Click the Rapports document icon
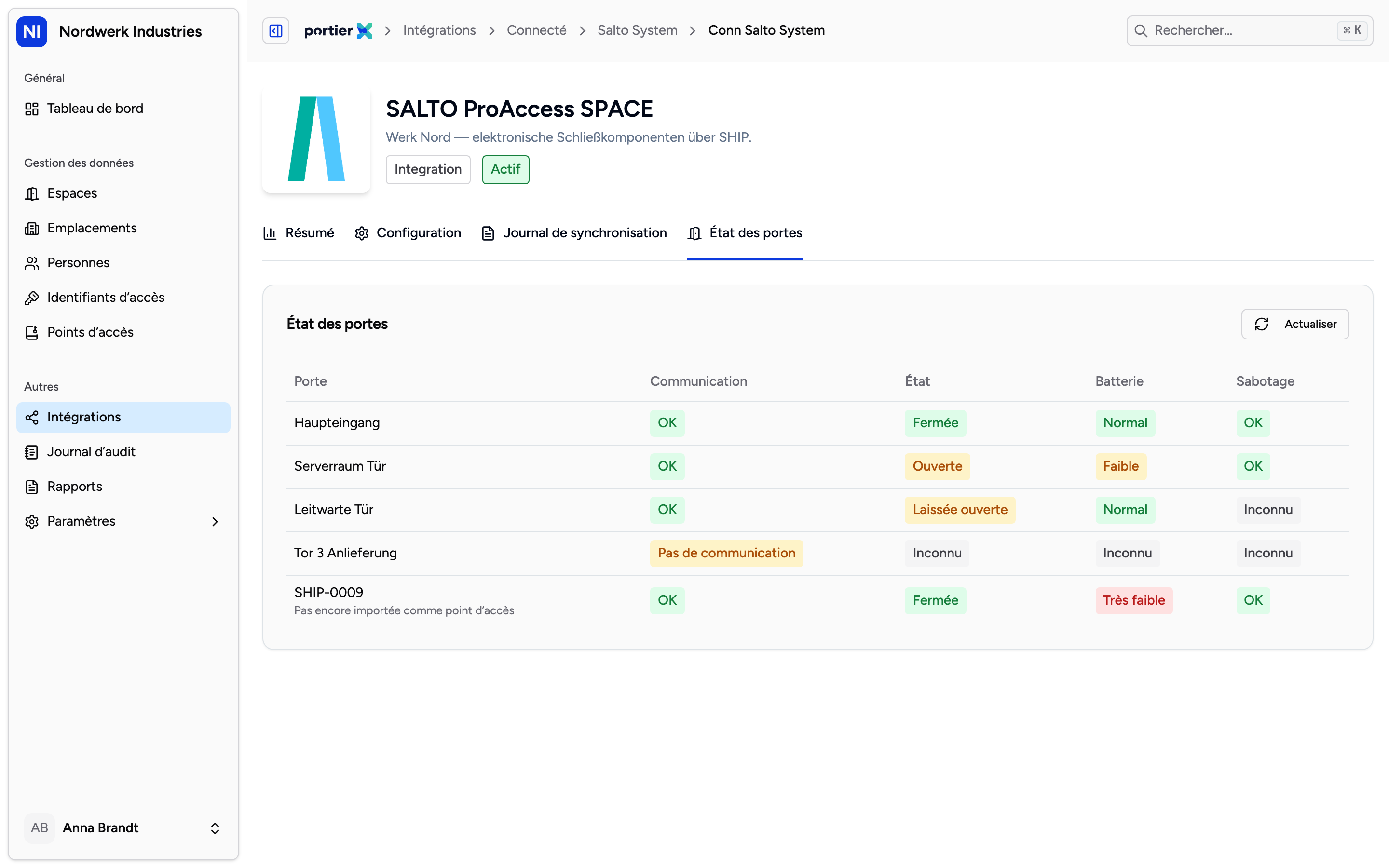 (x=31, y=487)
